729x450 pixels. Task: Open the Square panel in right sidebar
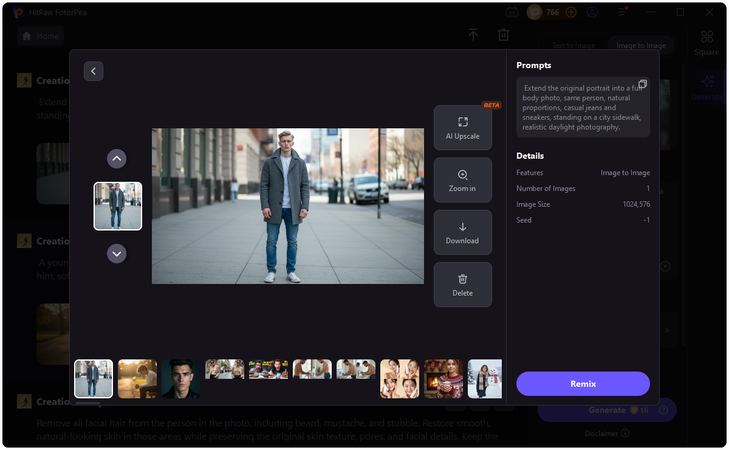(707, 43)
